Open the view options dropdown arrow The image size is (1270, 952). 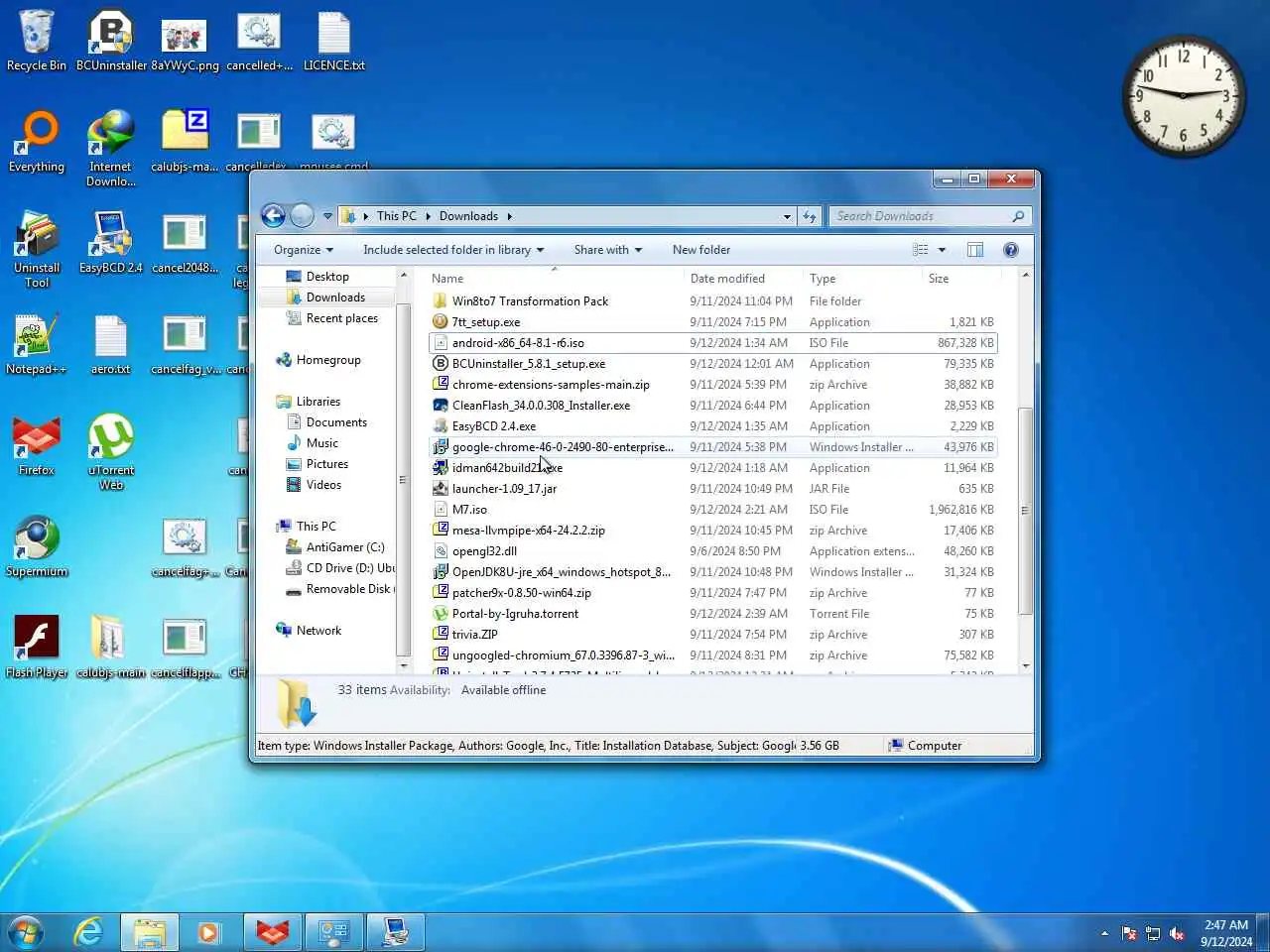click(x=942, y=250)
